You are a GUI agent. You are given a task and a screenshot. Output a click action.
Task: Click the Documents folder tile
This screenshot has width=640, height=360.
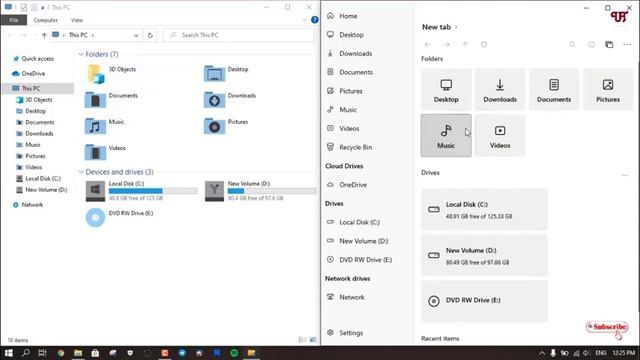(x=554, y=90)
